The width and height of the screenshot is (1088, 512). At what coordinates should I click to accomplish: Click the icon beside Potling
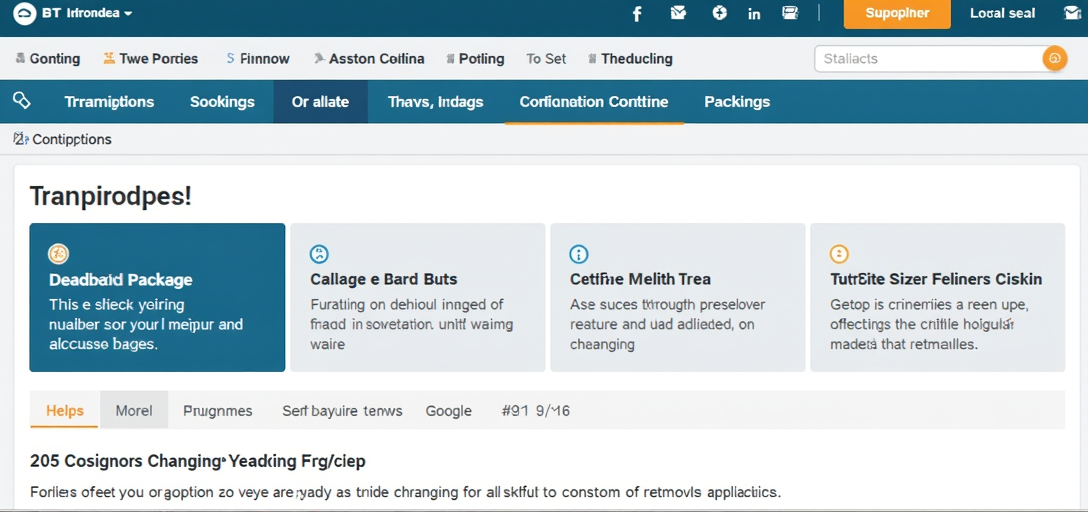tap(450, 59)
